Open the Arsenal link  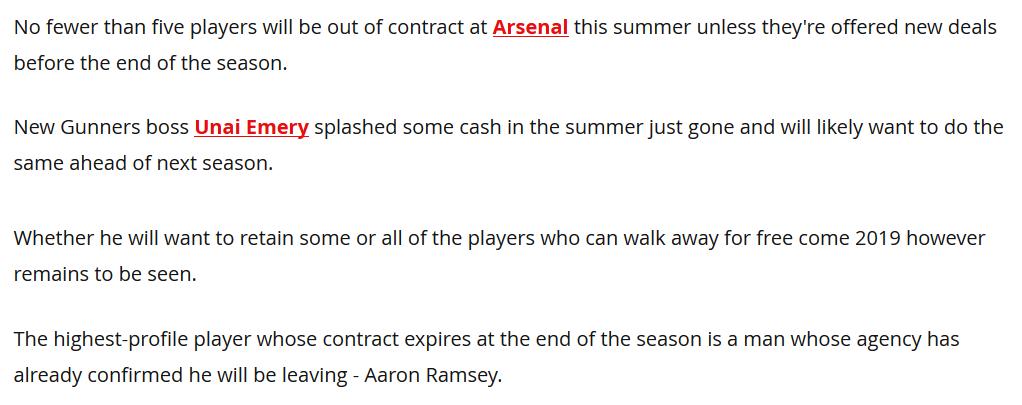pyautogui.click(x=530, y=27)
